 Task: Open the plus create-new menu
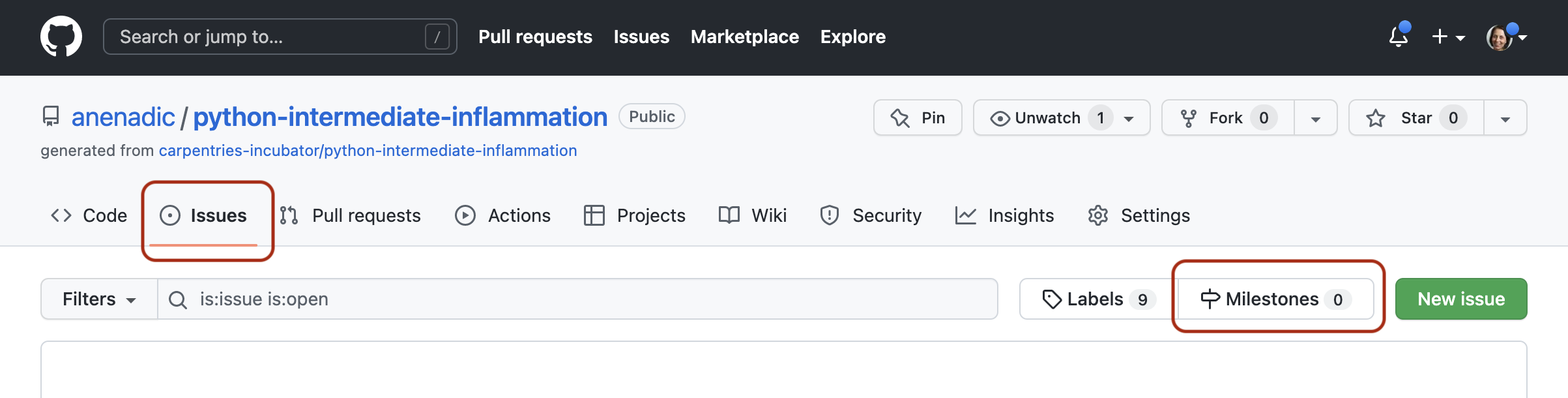tap(1448, 37)
